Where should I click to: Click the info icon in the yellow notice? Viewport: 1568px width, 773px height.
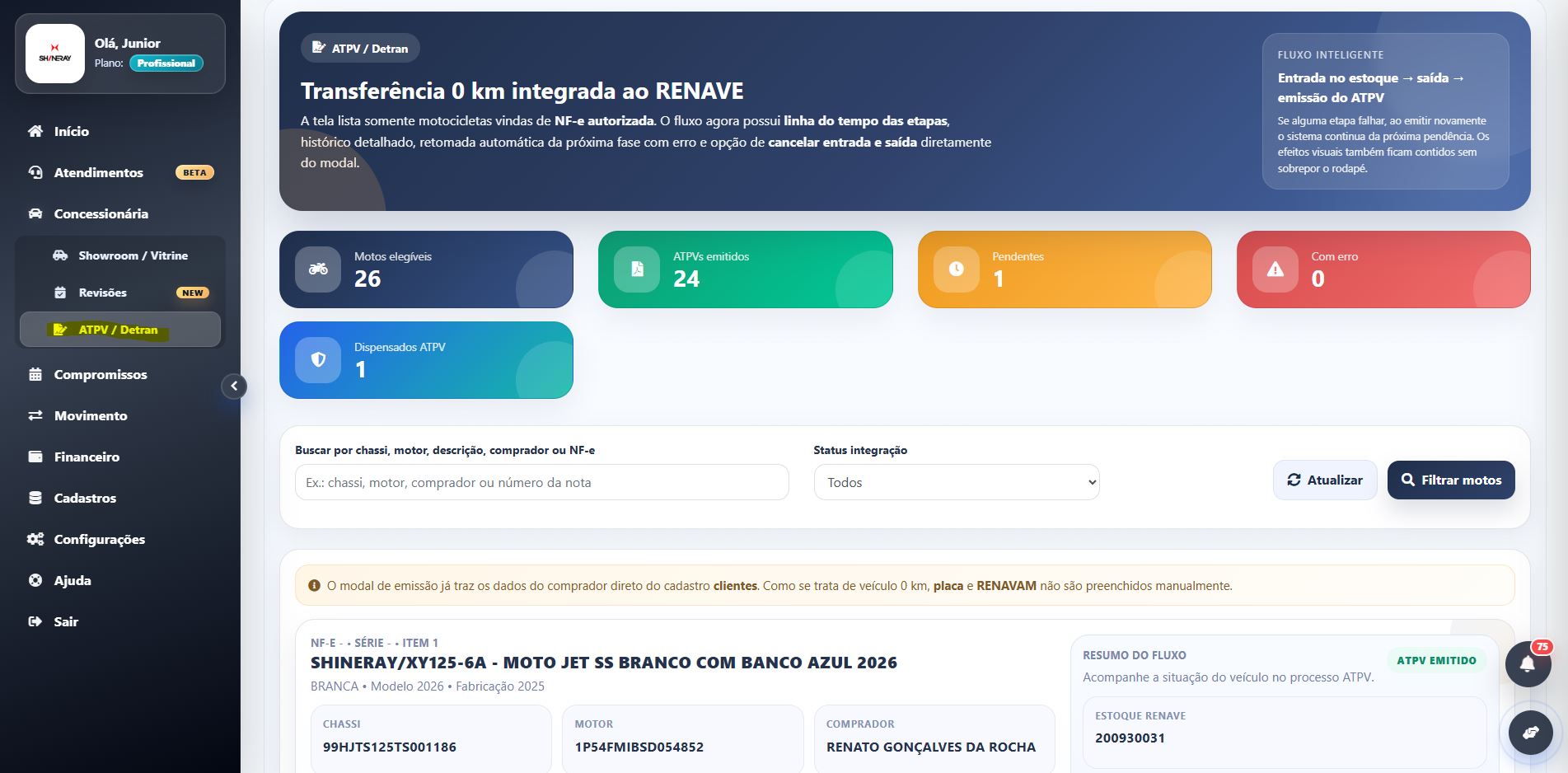pos(314,586)
